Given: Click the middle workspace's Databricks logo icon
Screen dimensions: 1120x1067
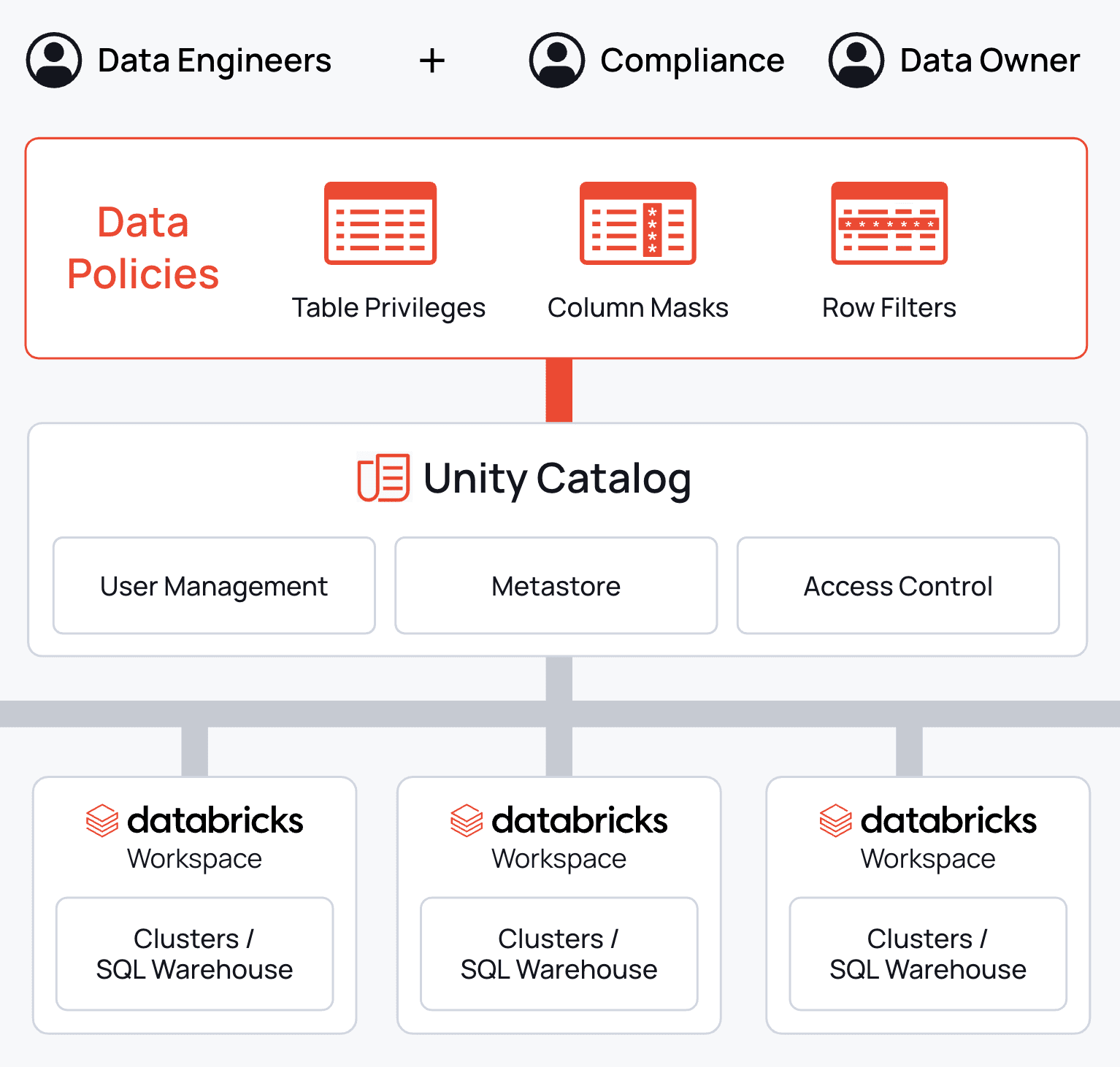Looking at the screenshot, I should [x=467, y=820].
